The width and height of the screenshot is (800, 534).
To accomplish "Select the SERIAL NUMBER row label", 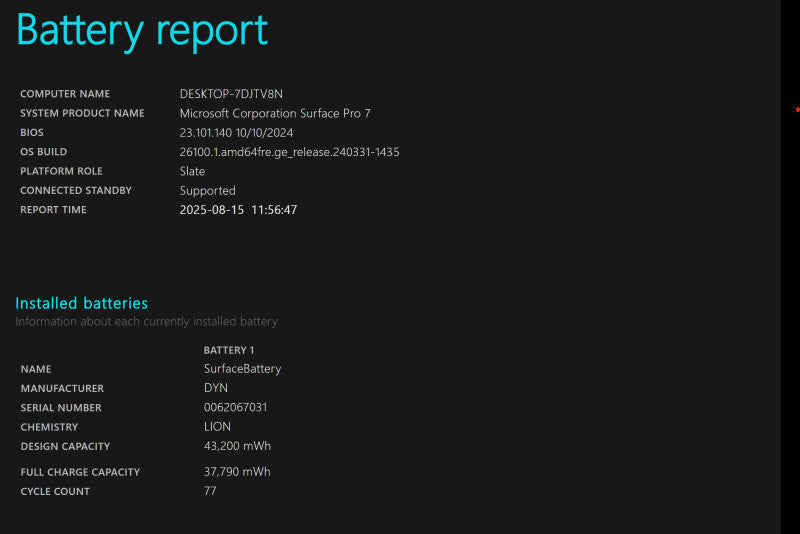I will coord(61,408).
